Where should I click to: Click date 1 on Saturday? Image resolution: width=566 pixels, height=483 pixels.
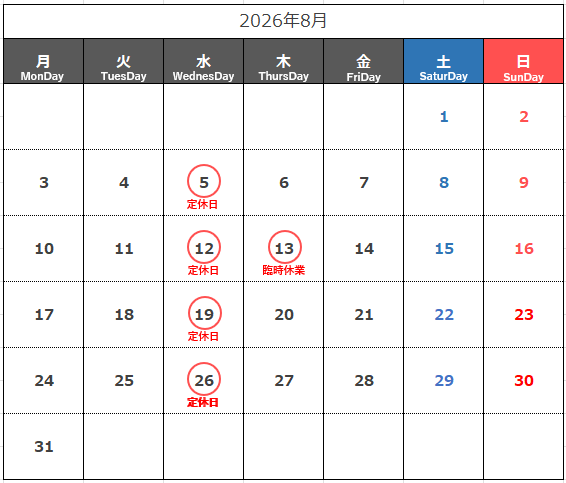(x=444, y=117)
